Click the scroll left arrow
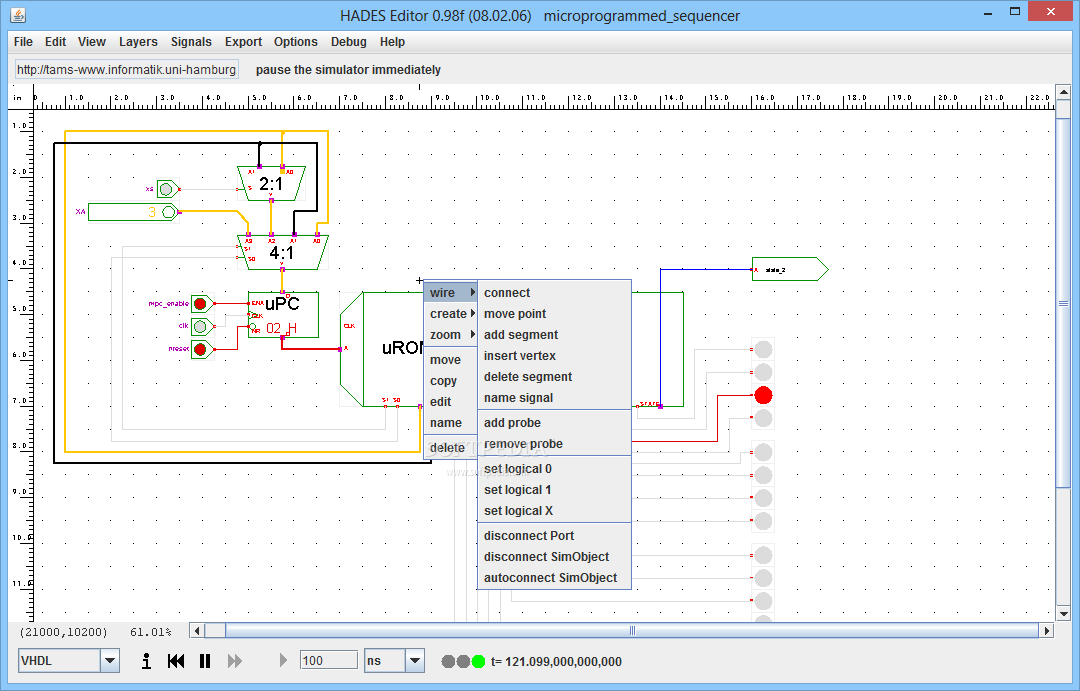1080x691 pixels. point(198,630)
